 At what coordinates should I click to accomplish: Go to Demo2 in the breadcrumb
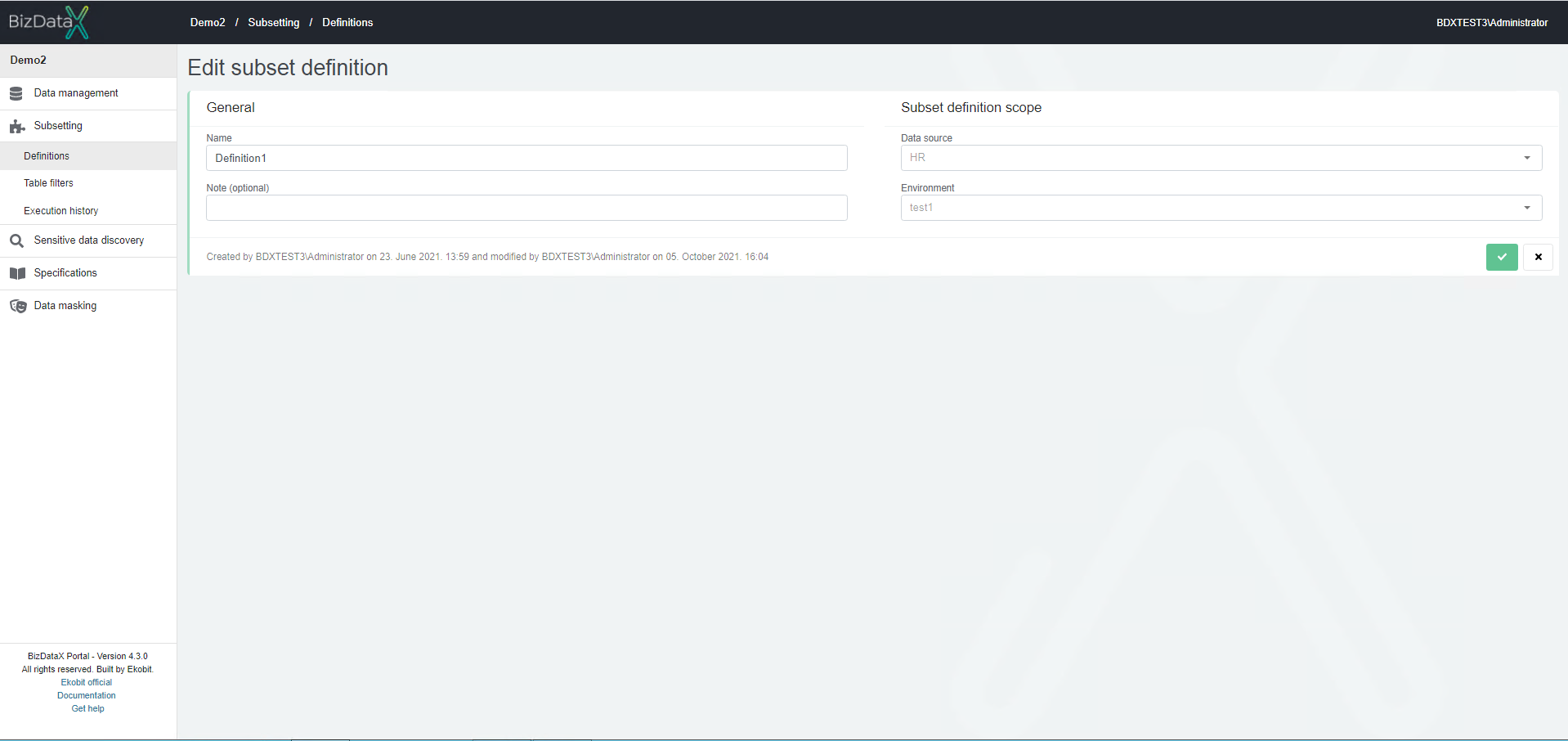click(x=208, y=23)
